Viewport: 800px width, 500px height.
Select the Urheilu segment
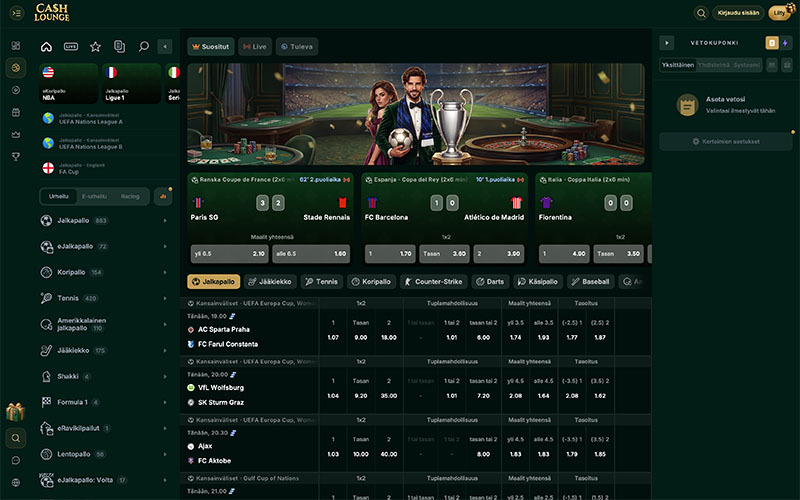point(59,196)
